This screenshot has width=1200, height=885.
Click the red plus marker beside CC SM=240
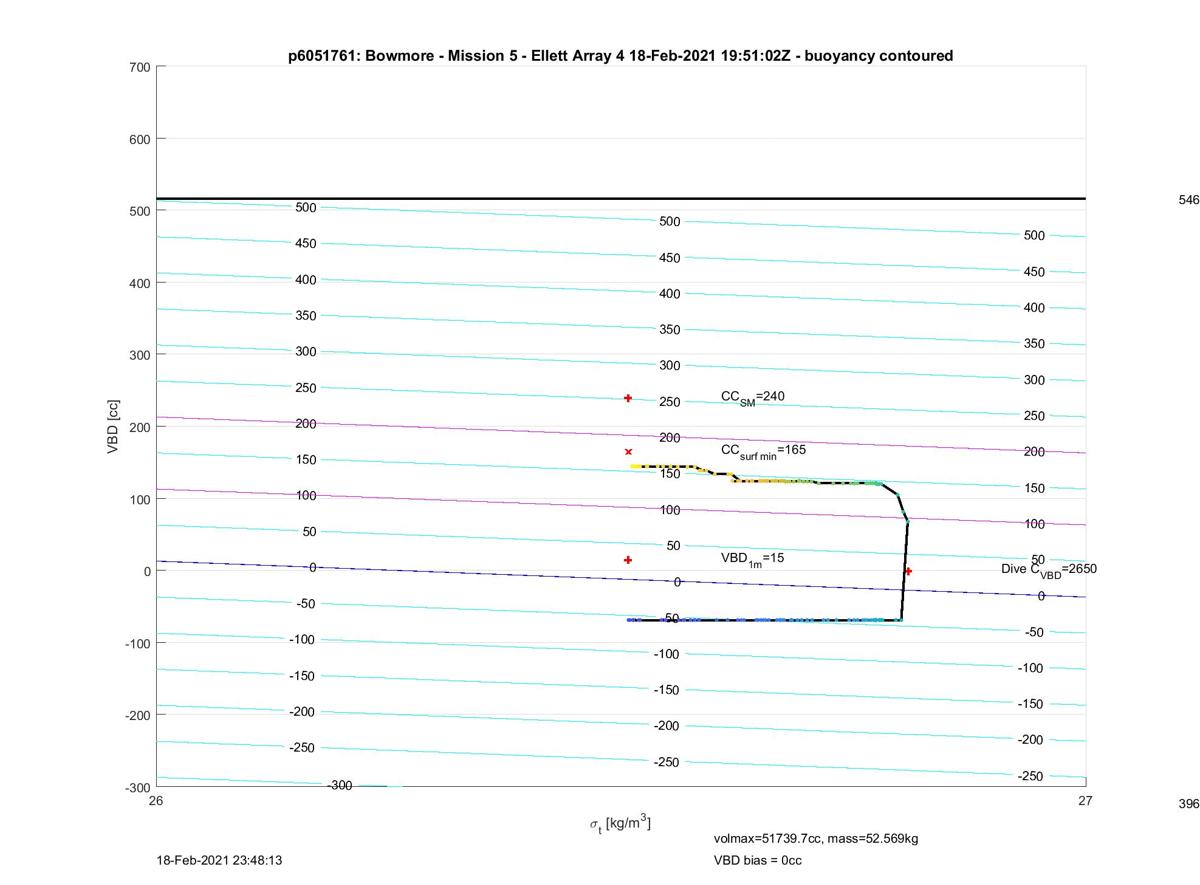tap(628, 398)
